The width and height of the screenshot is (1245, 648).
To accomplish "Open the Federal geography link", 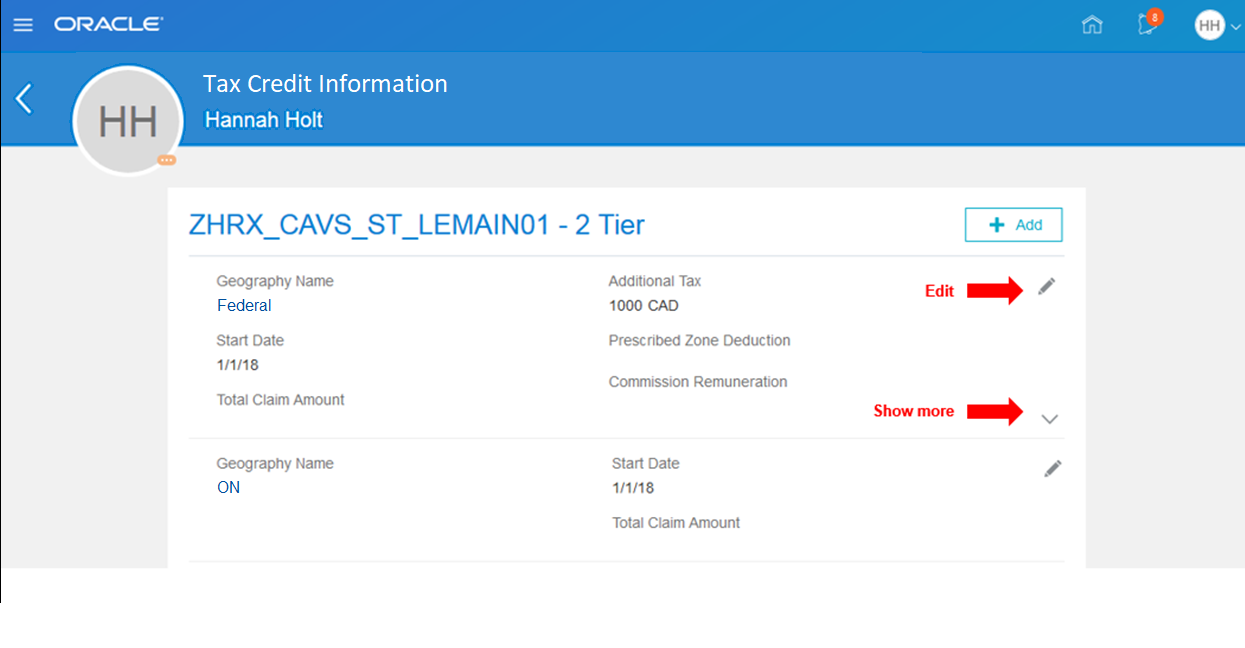I will point(244,305).
